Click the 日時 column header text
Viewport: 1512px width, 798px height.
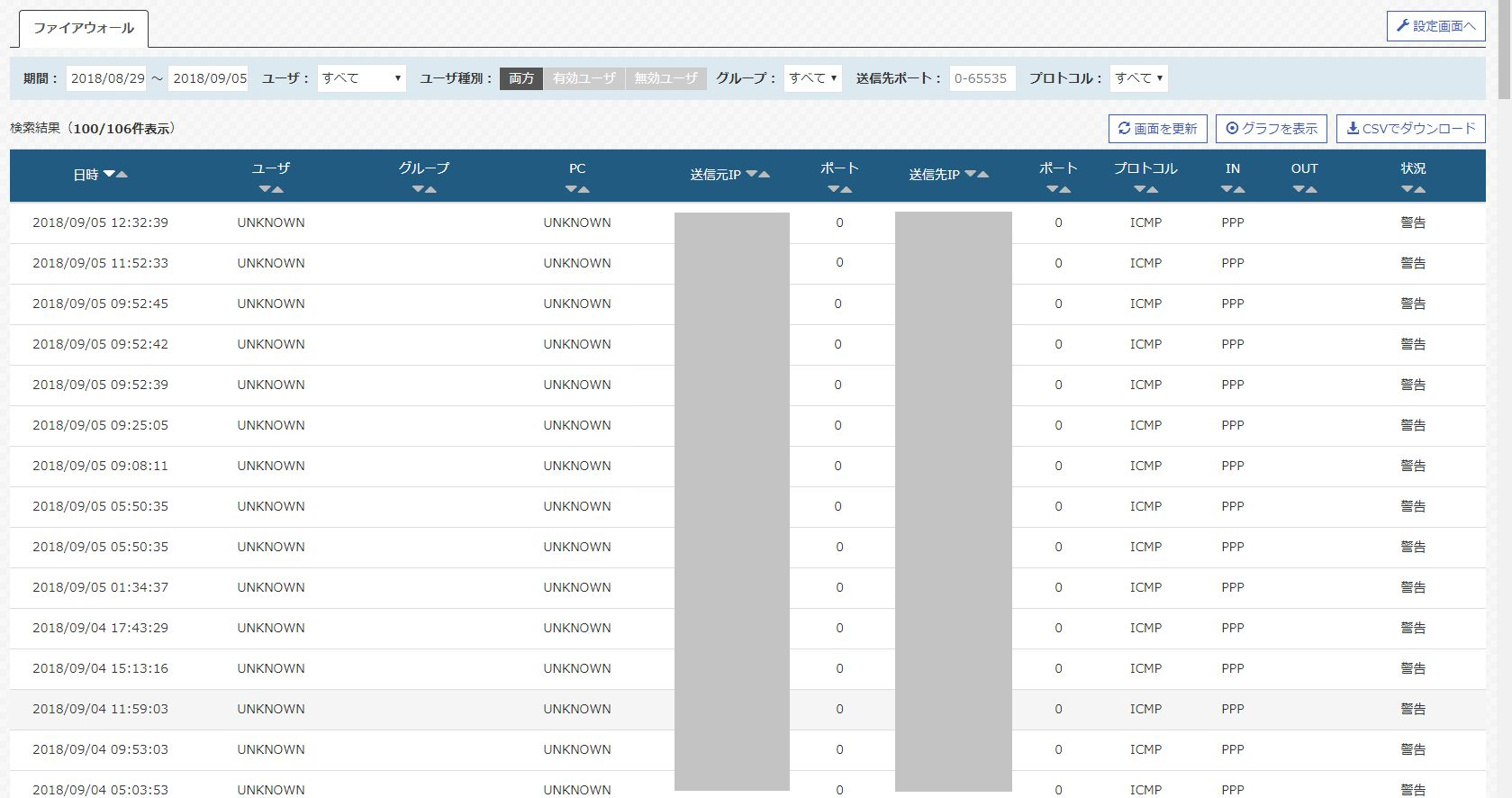[86, 175]
